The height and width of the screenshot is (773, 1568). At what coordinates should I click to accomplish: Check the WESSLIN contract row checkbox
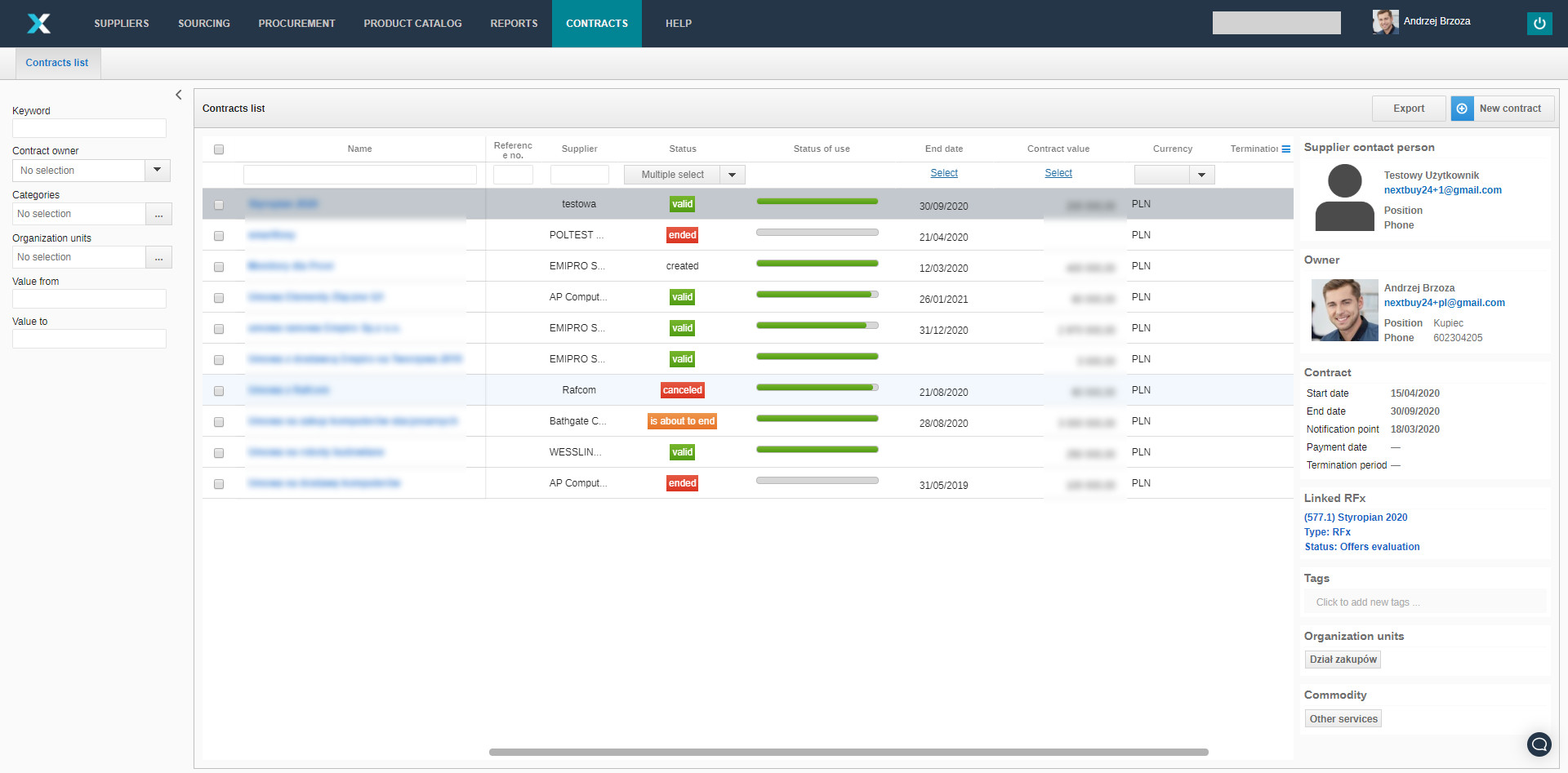[x=219, y=453]
